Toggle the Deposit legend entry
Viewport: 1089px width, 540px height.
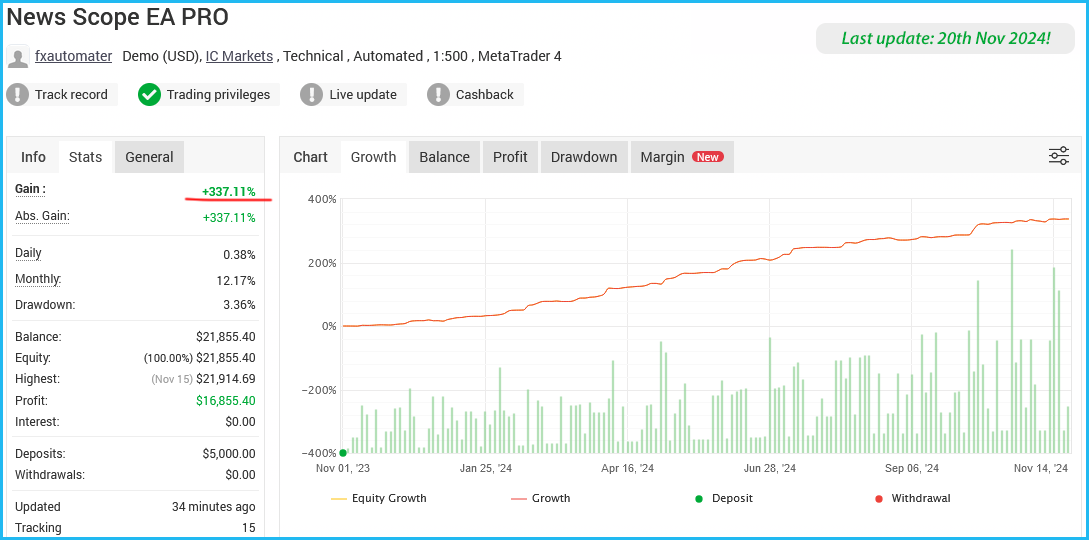723,498
